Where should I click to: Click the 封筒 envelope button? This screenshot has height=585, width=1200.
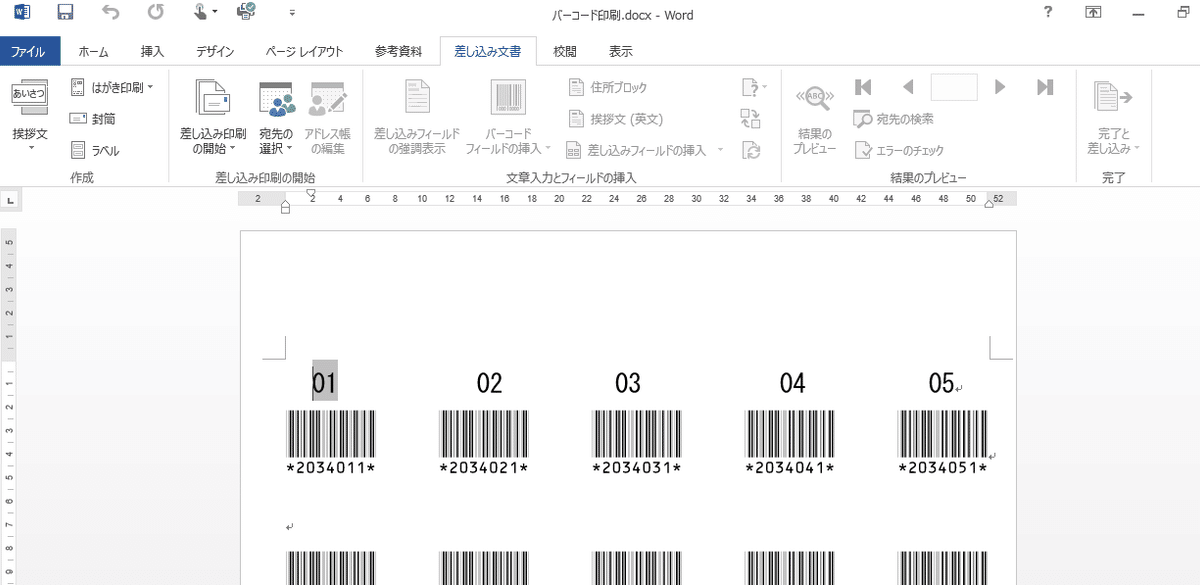coord(93,119)
